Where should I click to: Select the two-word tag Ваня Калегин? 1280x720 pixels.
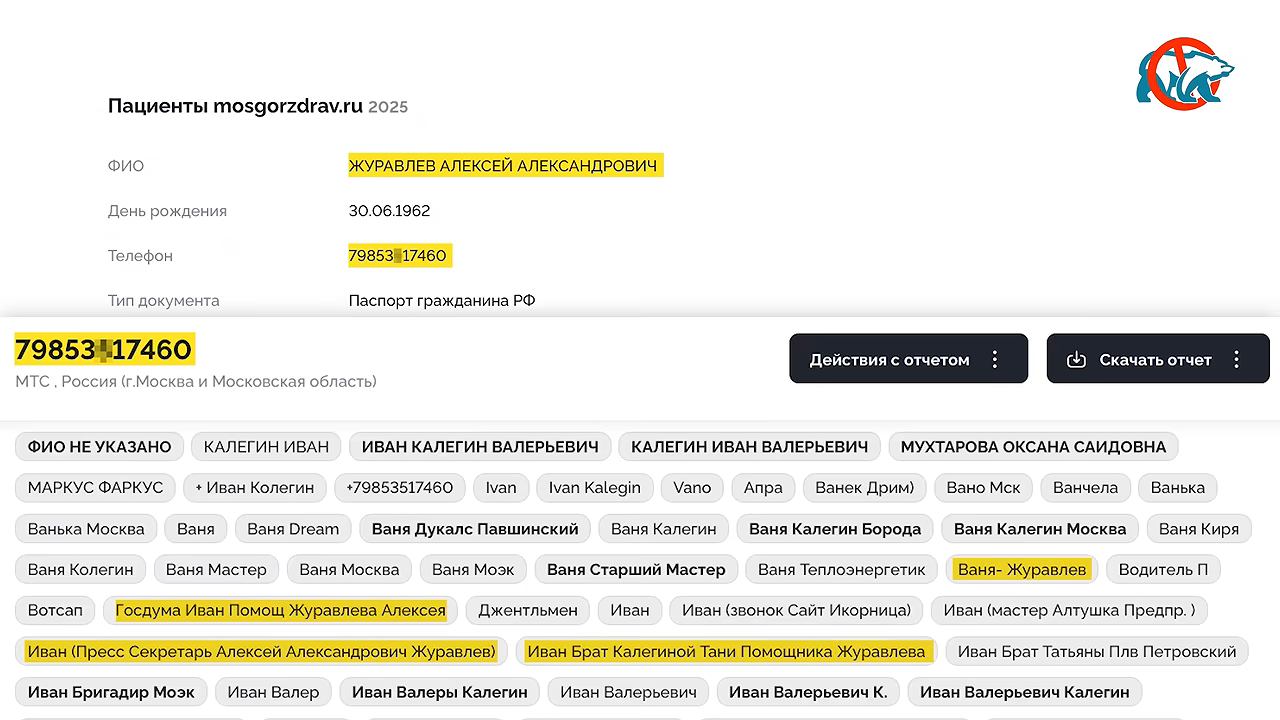663,529
